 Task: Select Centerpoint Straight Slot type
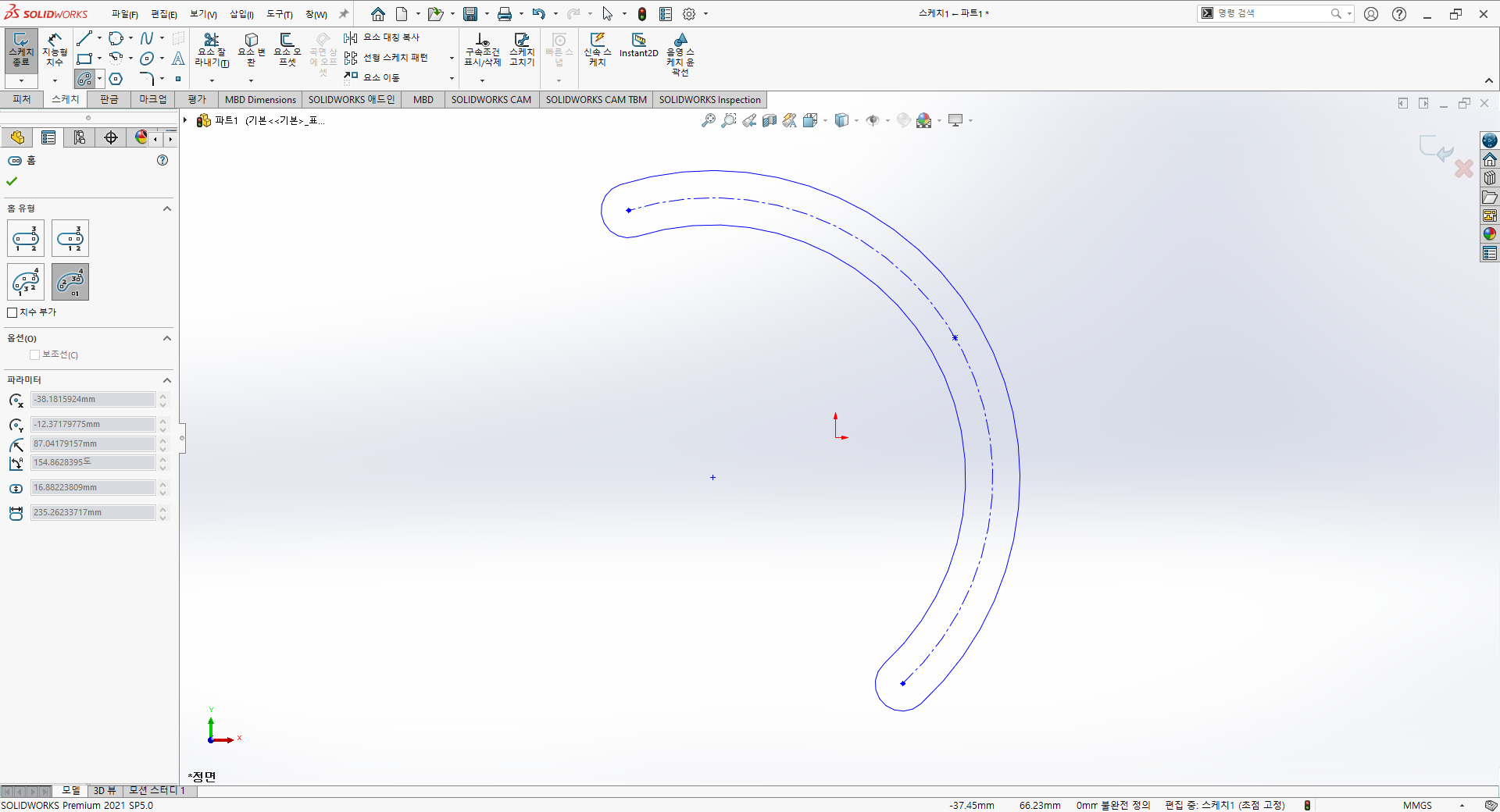(70, 238)
